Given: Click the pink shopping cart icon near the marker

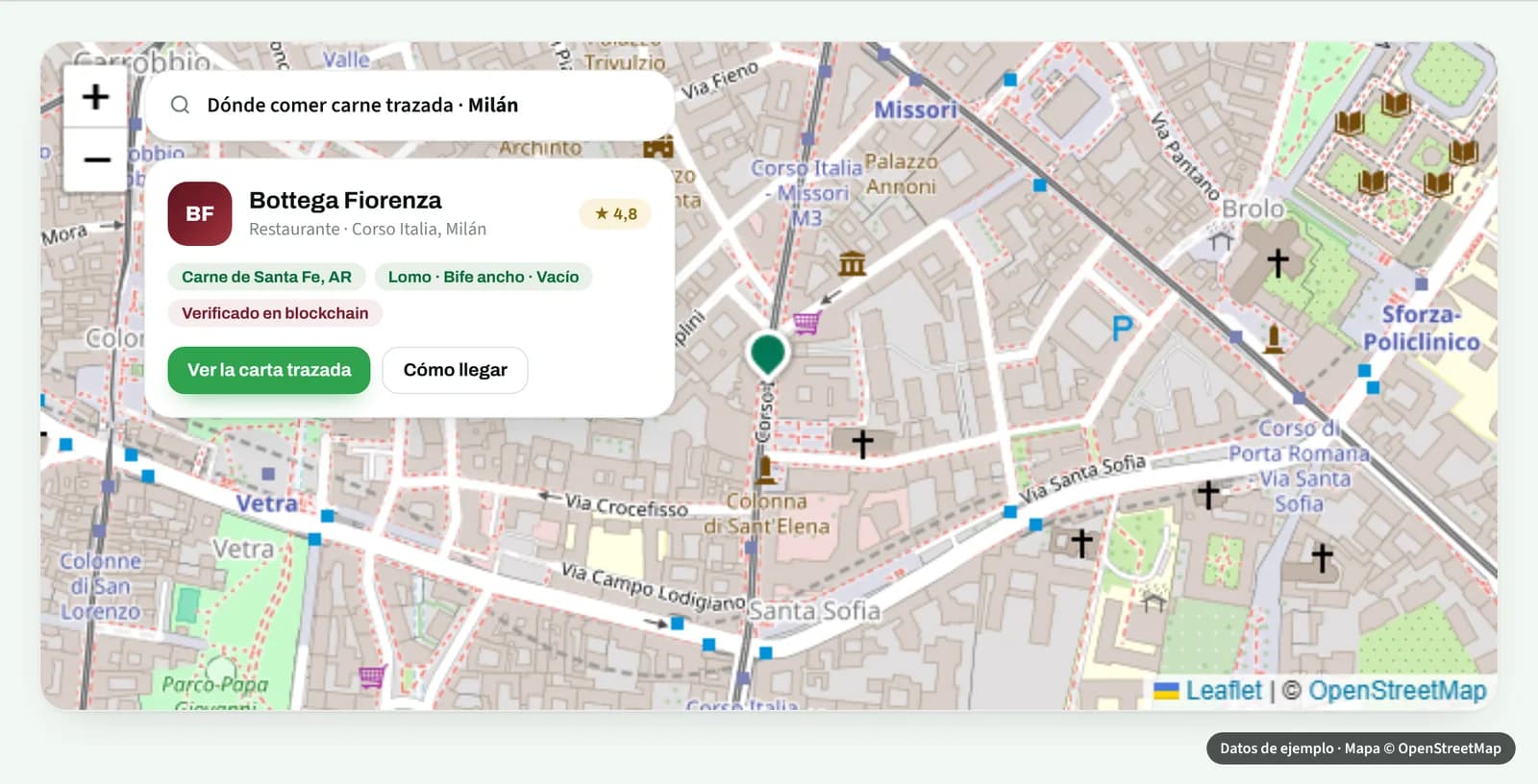Looking at the screenshot, I should pyautogui.click(x=806, y=322).
